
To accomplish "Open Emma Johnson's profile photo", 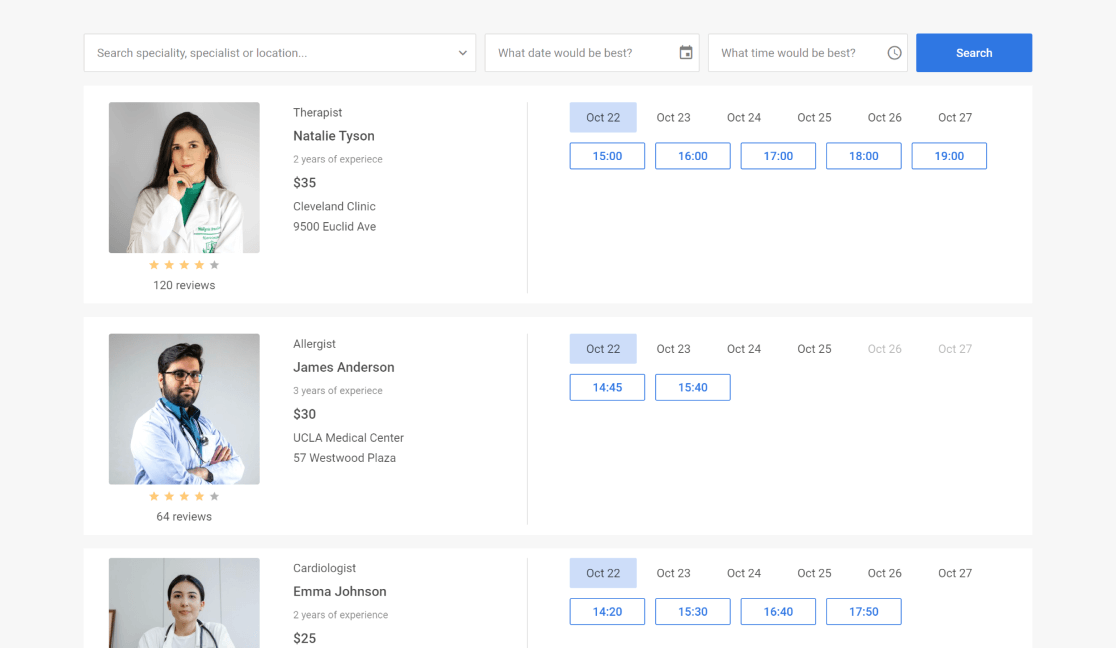I will 184,603.
